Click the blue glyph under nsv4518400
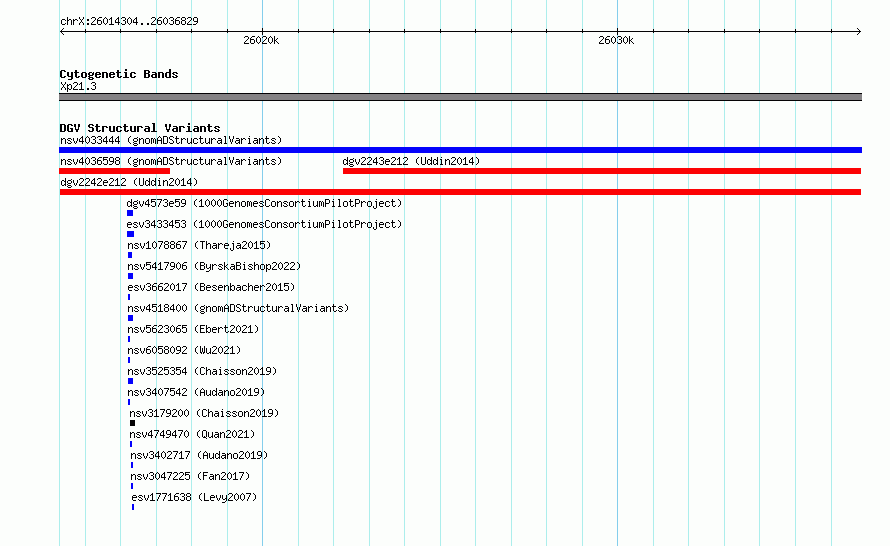Screen dimensions: 890x546 point(131,318)
